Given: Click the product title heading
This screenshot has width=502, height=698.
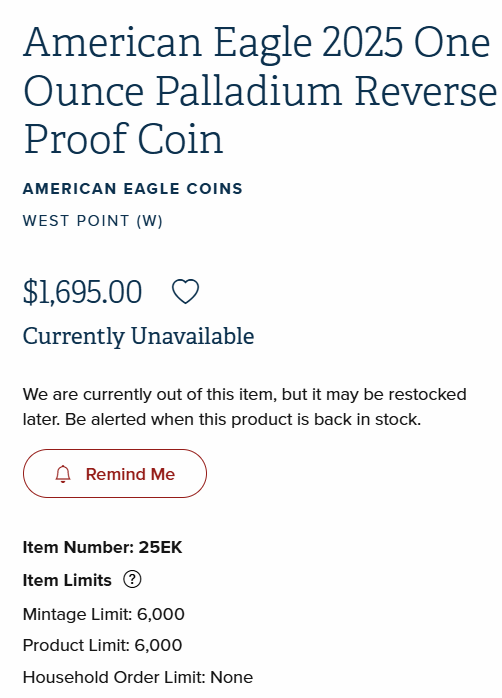Looking at the screenshot, I should point(260,90).
